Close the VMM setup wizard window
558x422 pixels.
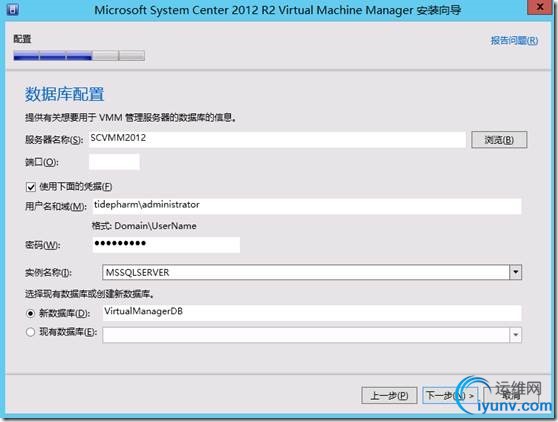click(x=539, y=7)
